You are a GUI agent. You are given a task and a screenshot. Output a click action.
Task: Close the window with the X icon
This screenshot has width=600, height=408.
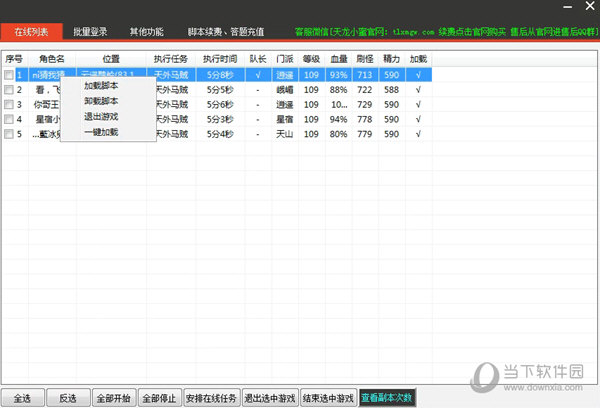[590, 6]
